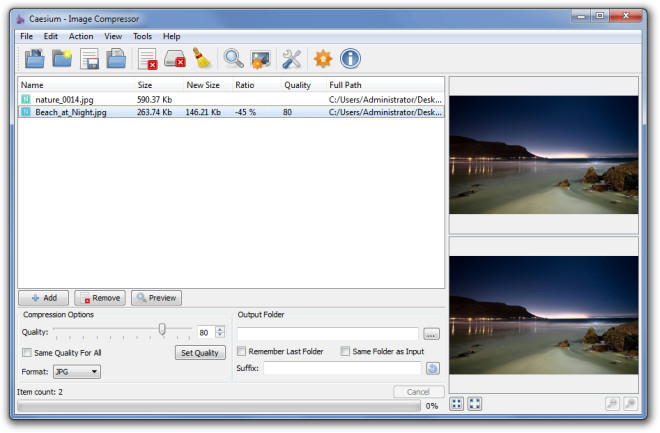This screenshot has width=660, height=433.
Task: Click the blue info About icon
Action: coord(350,59)
